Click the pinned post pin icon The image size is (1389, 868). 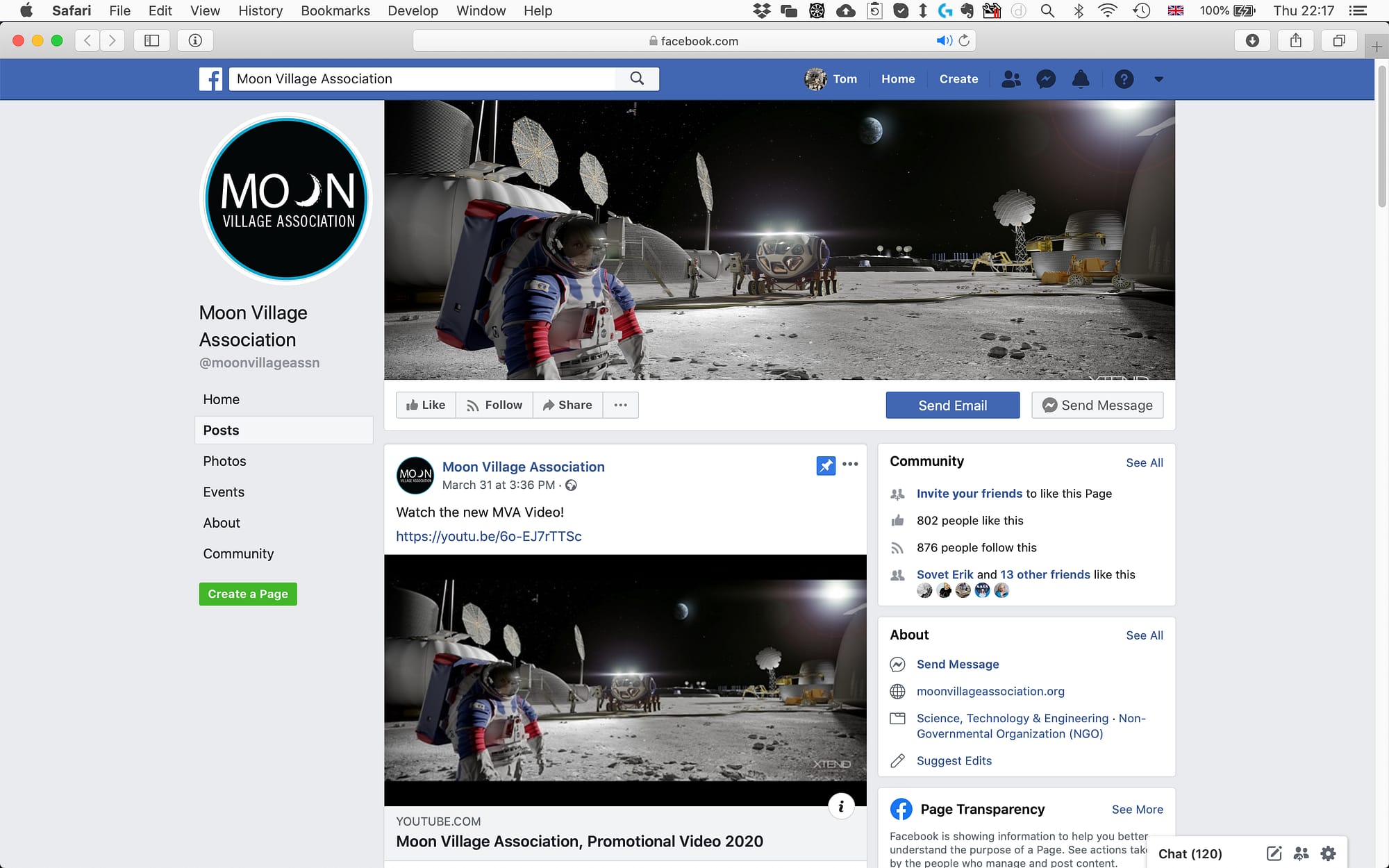(826, 465)
